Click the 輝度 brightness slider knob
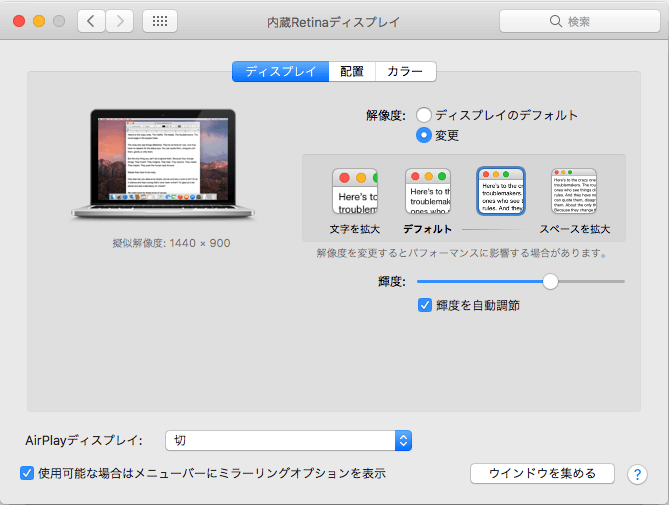669x505 pixels. [550, 282]
